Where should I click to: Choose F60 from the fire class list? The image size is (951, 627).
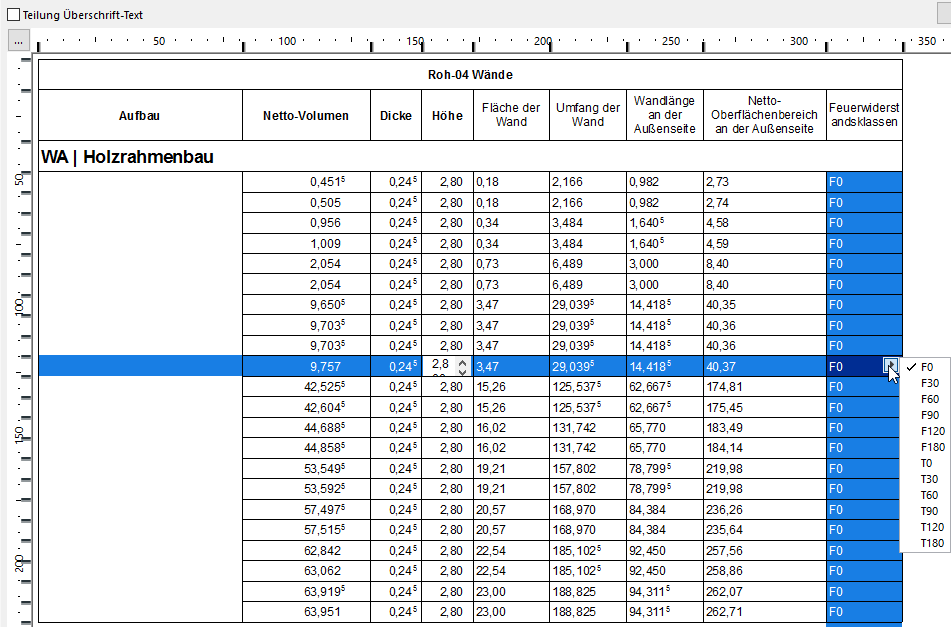coord(929,399)
